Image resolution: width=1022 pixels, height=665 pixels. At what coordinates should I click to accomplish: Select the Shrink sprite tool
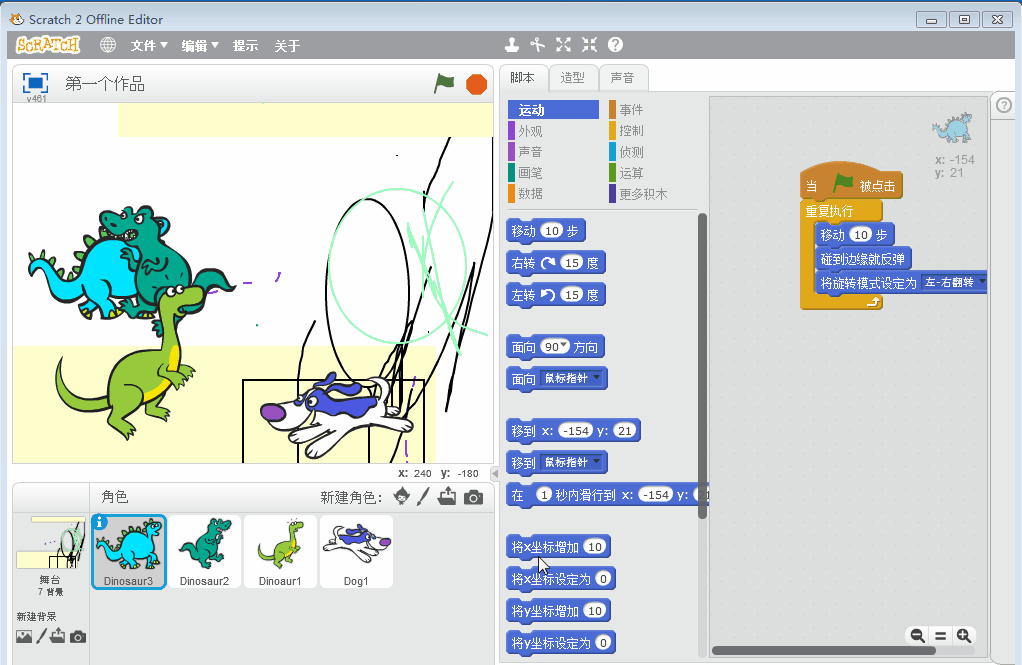pos(589,45)
